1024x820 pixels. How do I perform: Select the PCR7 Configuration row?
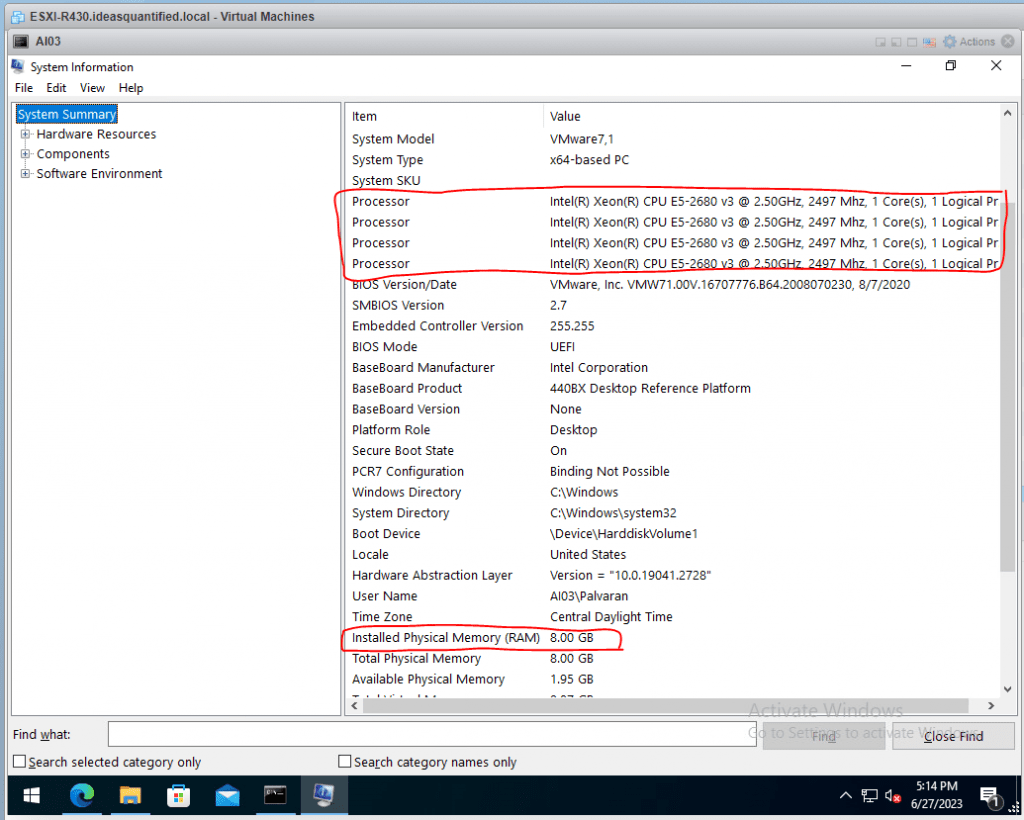pyautogui.click(x=673, y=471)
